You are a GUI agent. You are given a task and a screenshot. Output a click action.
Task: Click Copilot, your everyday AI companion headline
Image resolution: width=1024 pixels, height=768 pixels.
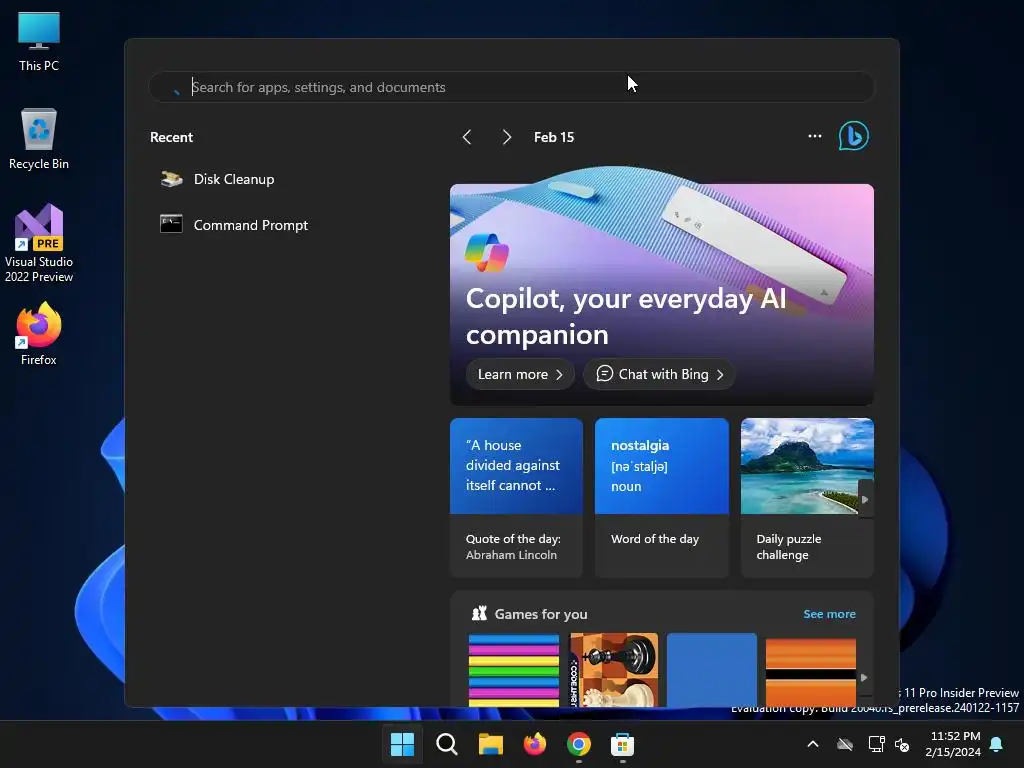(x=626, y=317)
